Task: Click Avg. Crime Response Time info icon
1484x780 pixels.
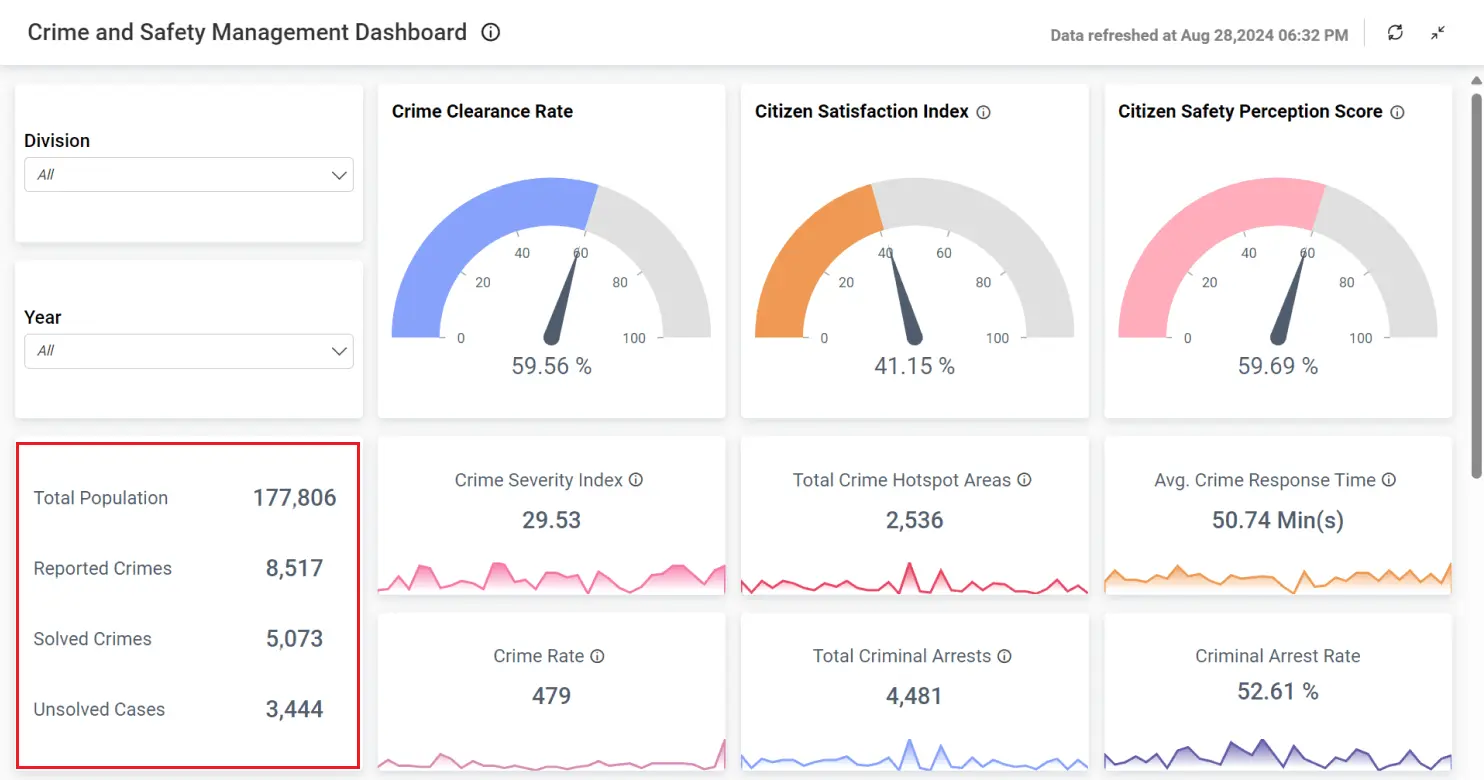Action: (x=1389, y=480)
